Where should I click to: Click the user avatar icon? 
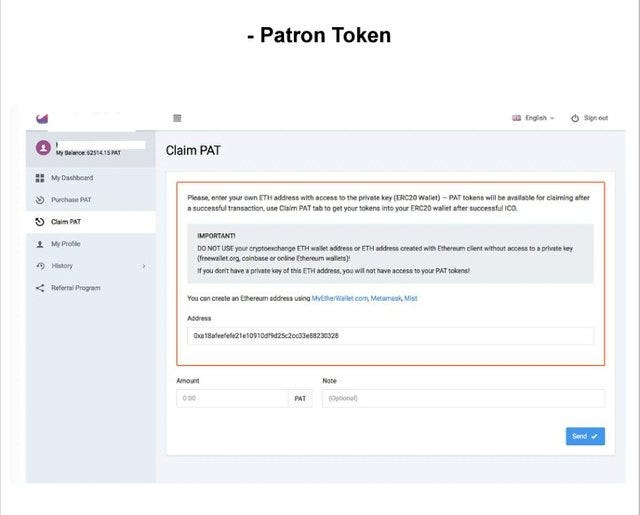pos(43,148)
